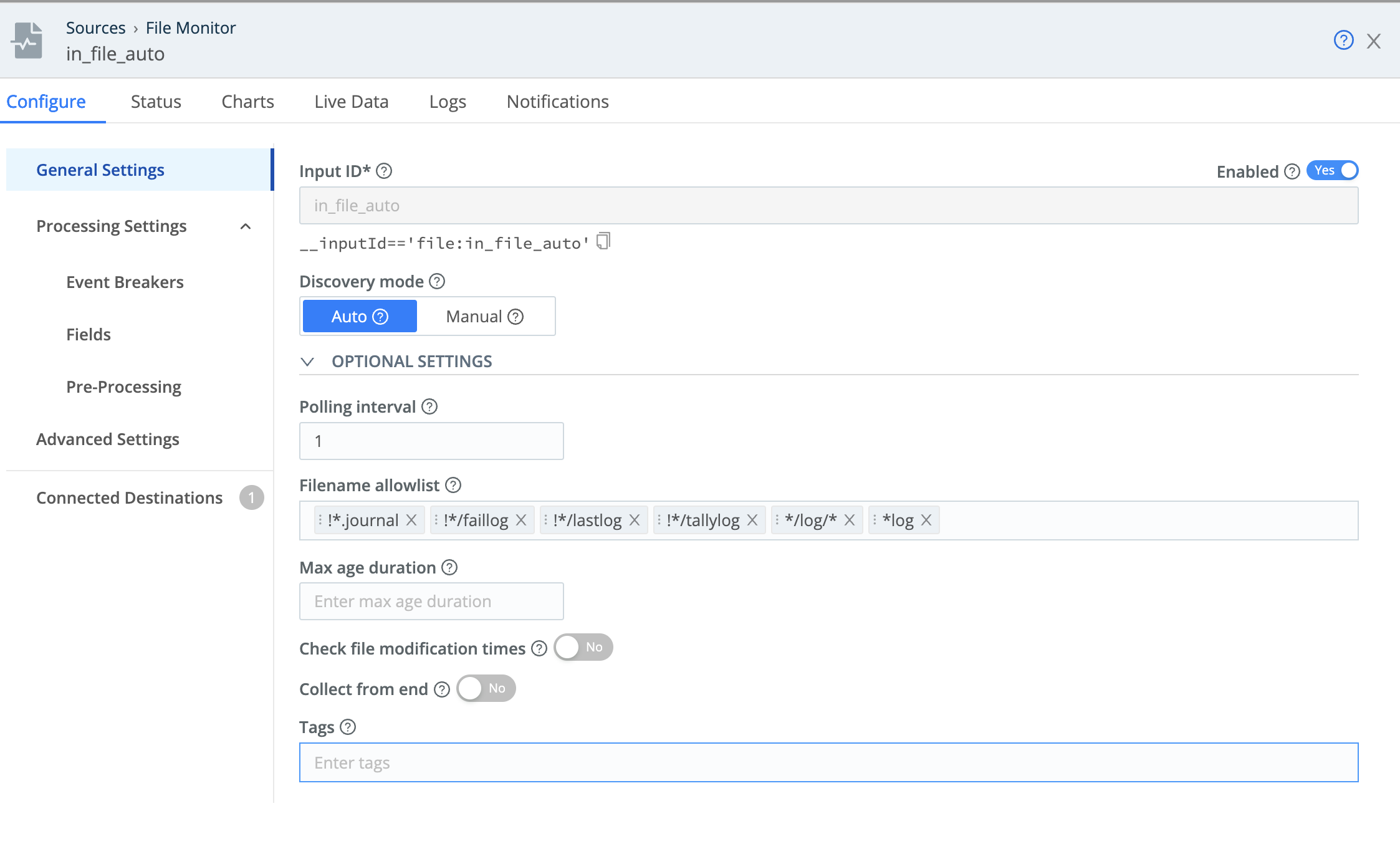
Task: Click the copy inputId expression icon
Action: pos(603,241)
